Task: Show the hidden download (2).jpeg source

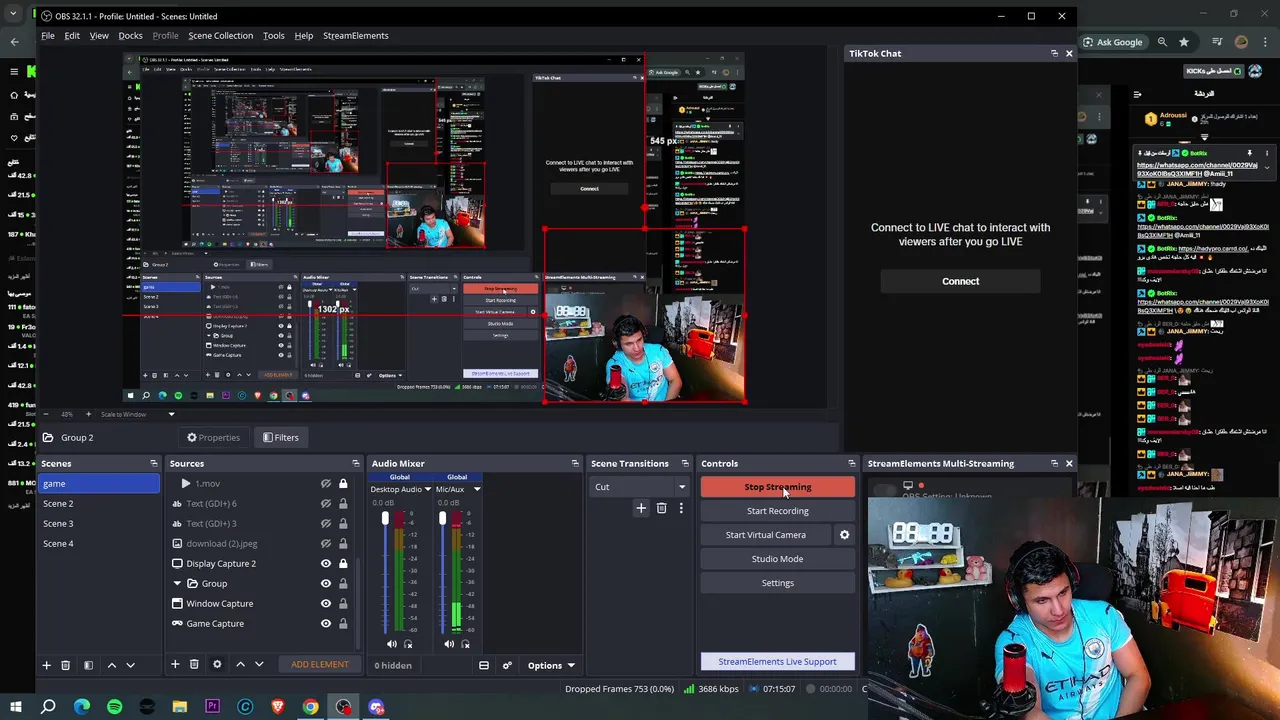Action: (326, 543)
